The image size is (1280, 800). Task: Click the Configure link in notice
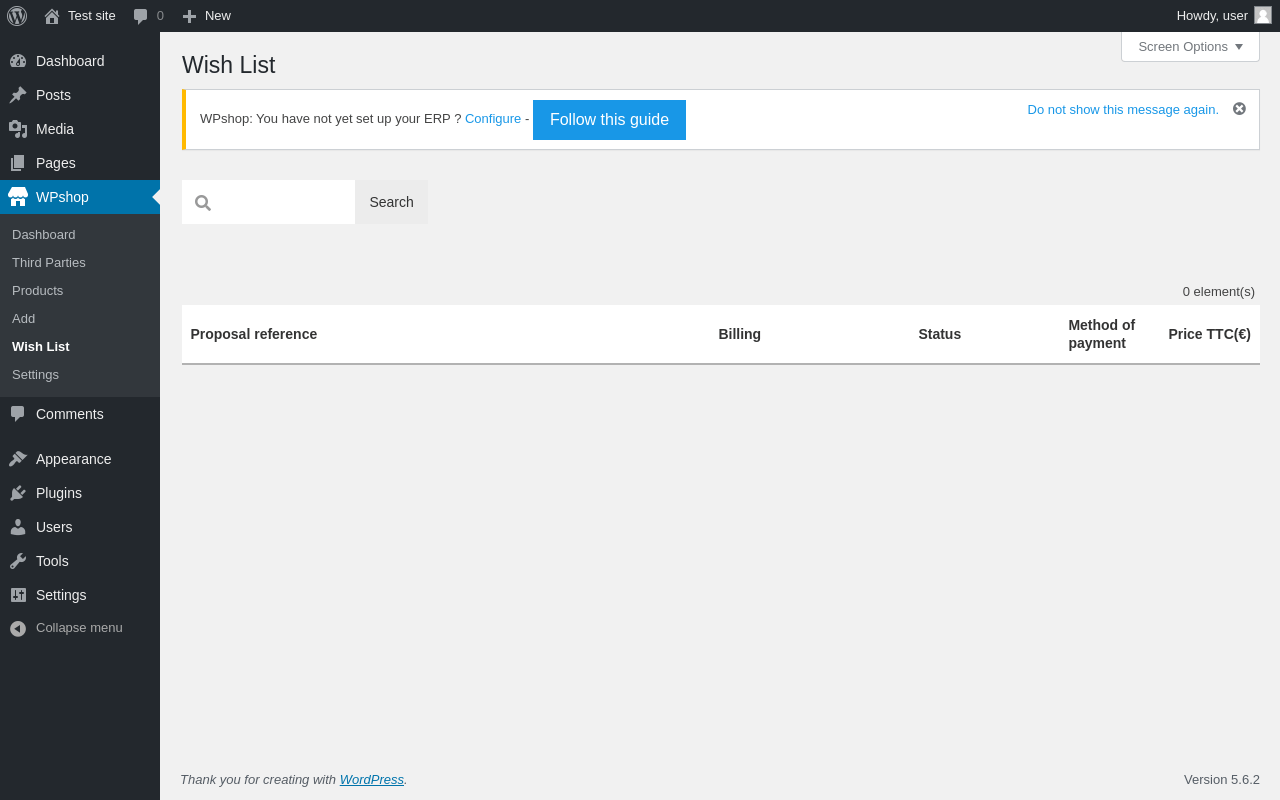[493, 118]
